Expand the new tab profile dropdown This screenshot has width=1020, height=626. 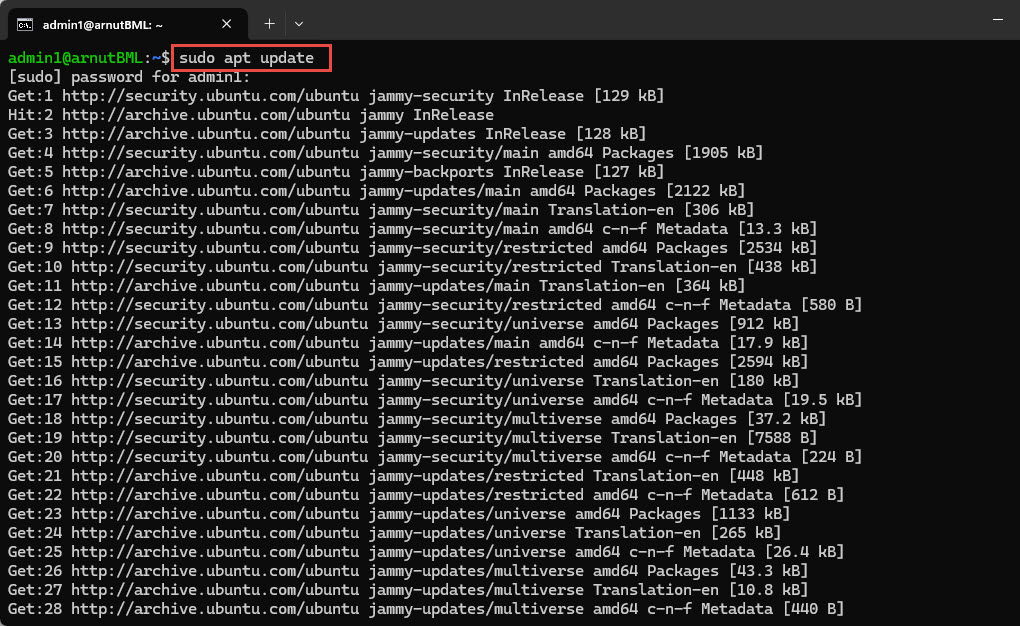299,24
